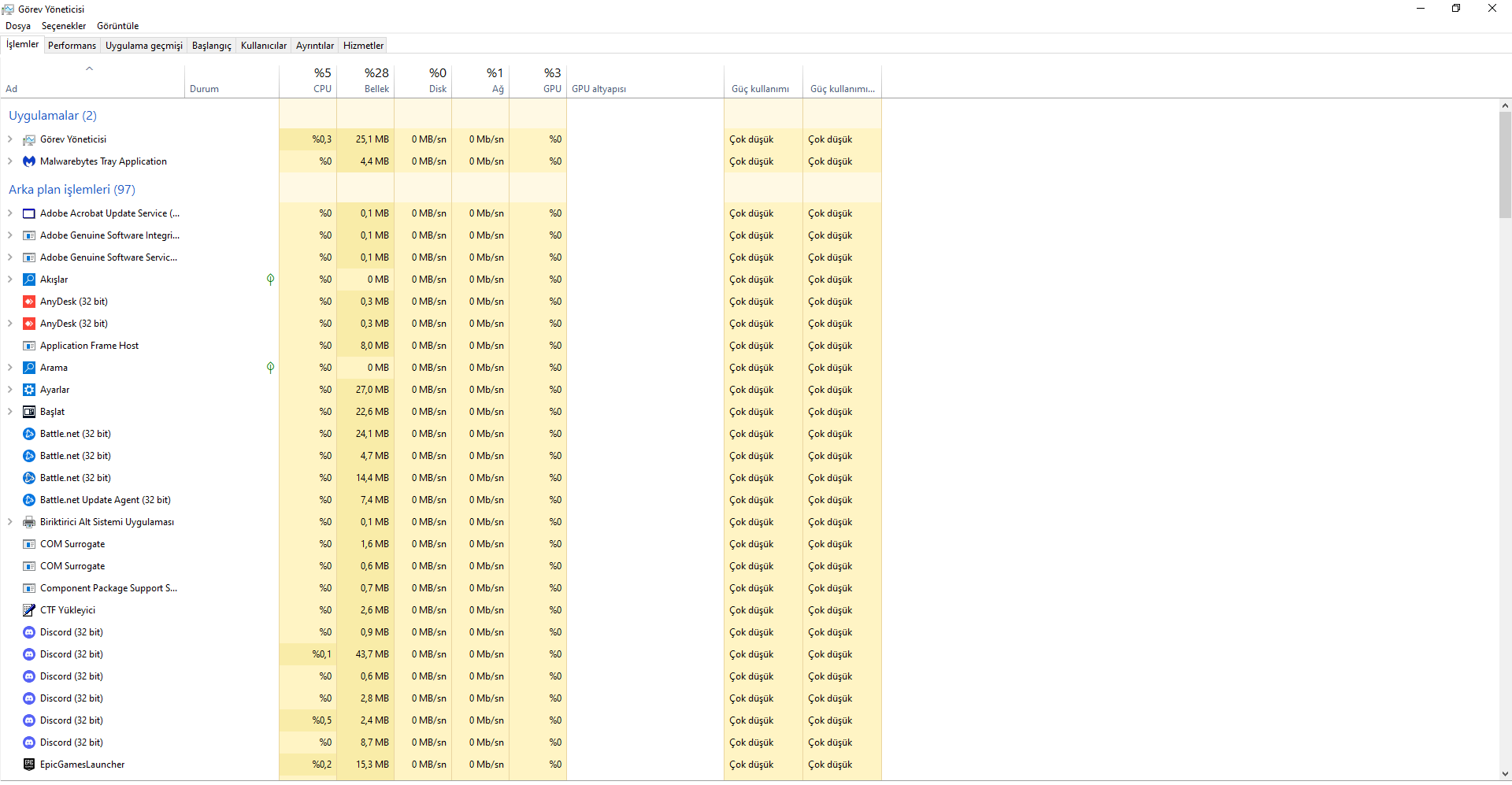Viewport: 1512px width, 785px height.
Task: Click the green leaf status icon for Arama
Action: (x=270, y=368)
